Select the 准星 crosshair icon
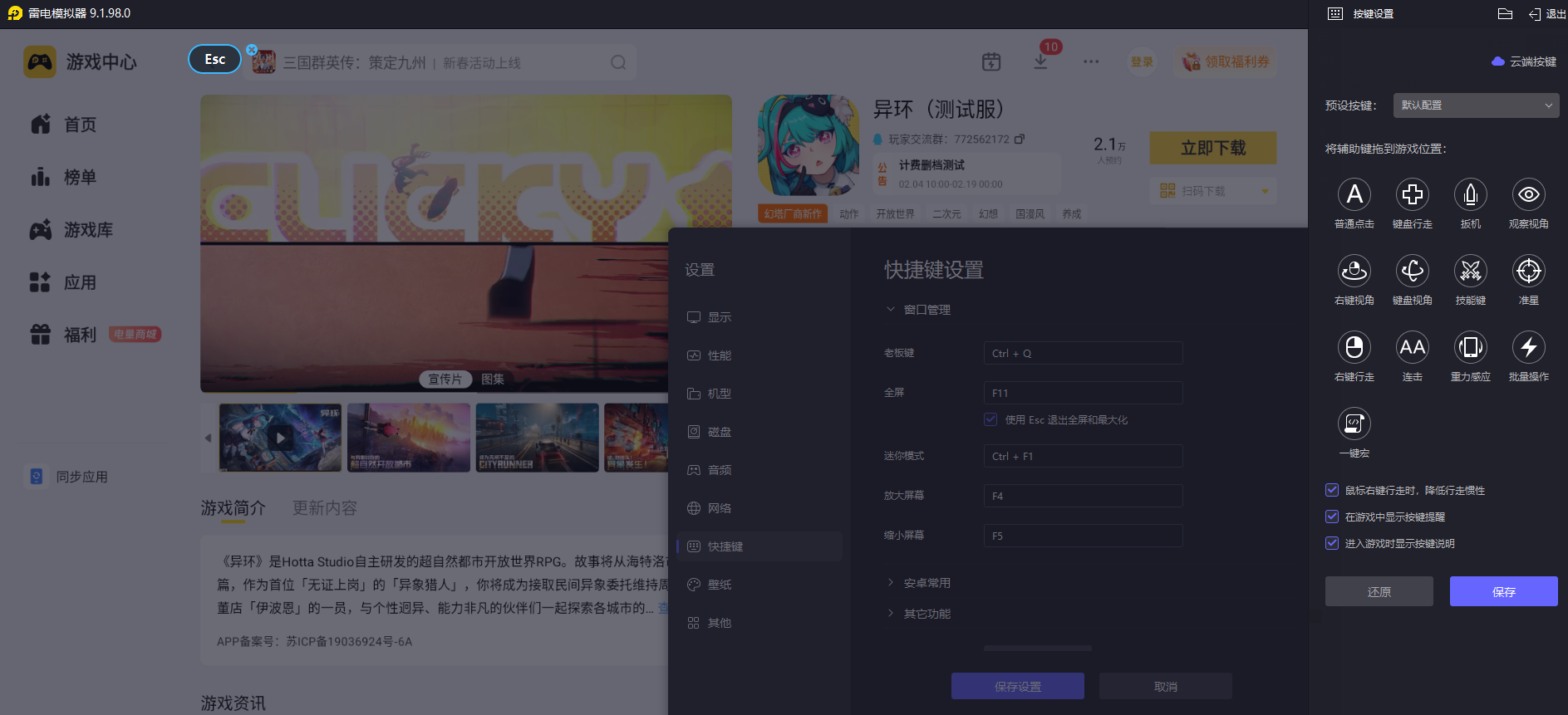The height and width of the screenshot is (715, 1568). point(1528,272)
